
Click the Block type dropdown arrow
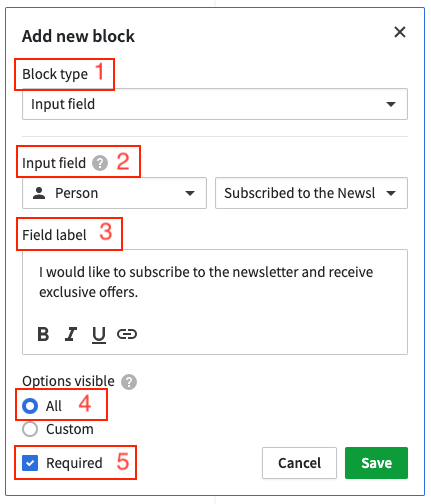[391, 104]
